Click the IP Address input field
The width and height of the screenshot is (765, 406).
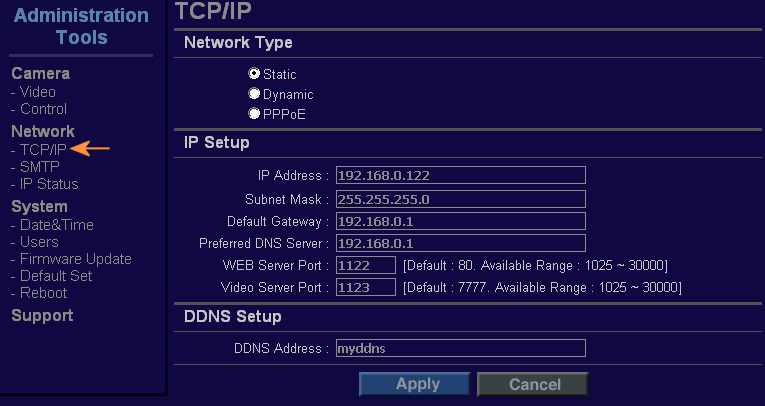(461, 175)
